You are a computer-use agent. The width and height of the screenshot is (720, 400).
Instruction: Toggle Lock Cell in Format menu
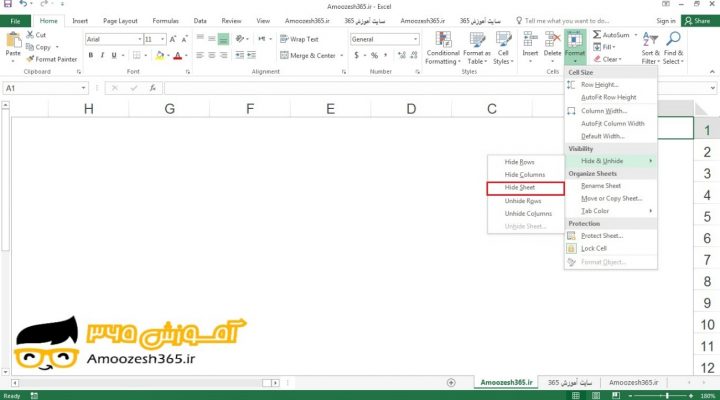[x=594, y=248]
